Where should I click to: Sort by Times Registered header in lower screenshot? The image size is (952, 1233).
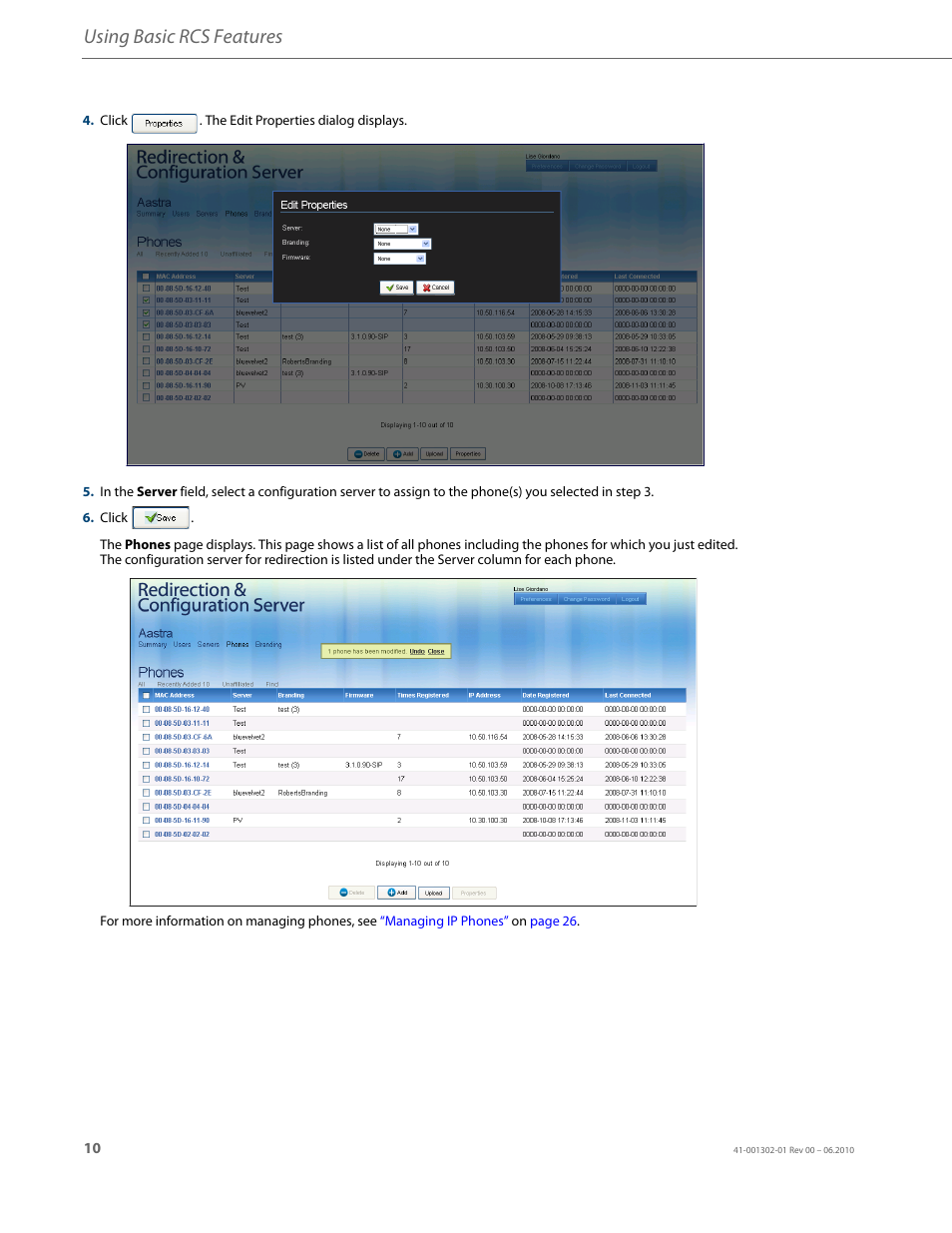click(x=423, y=695)
